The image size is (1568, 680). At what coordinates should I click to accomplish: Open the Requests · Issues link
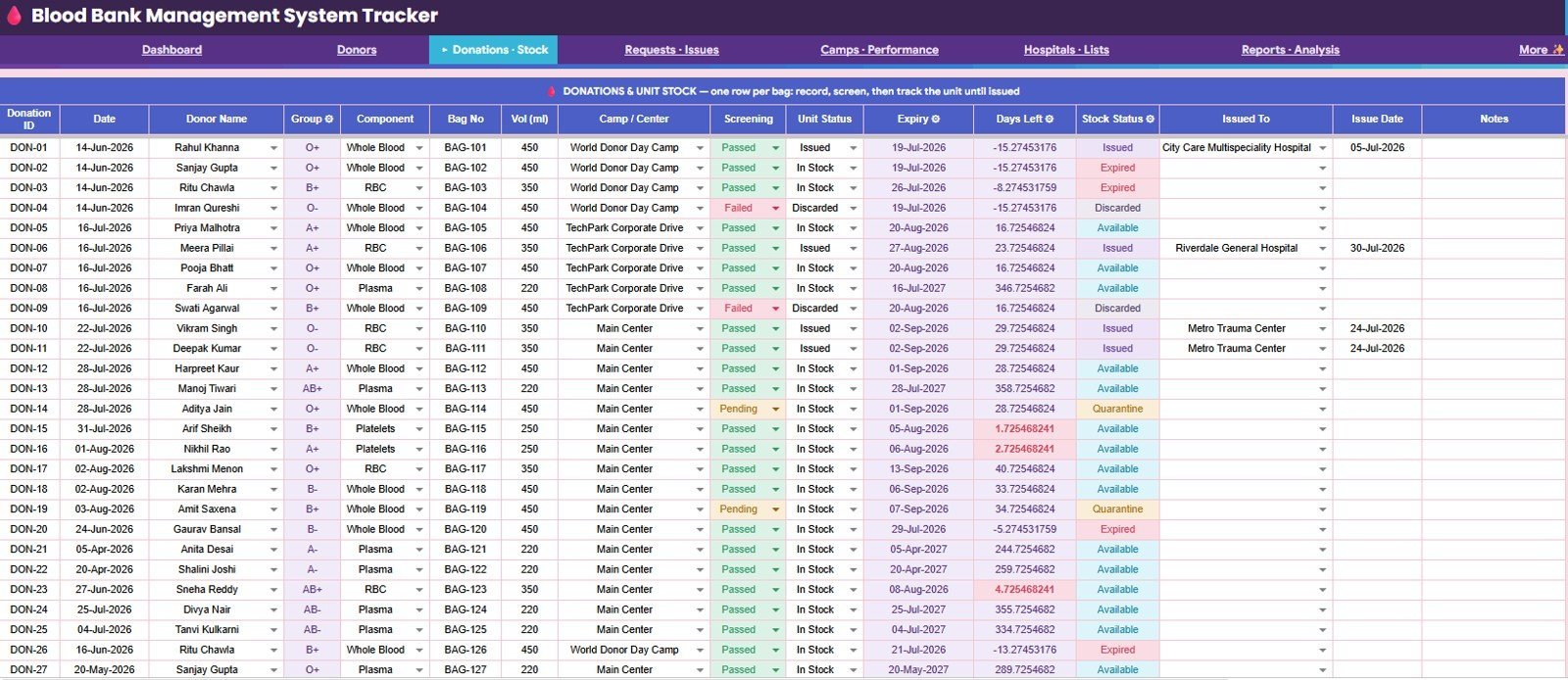click(x=671, y=50)
